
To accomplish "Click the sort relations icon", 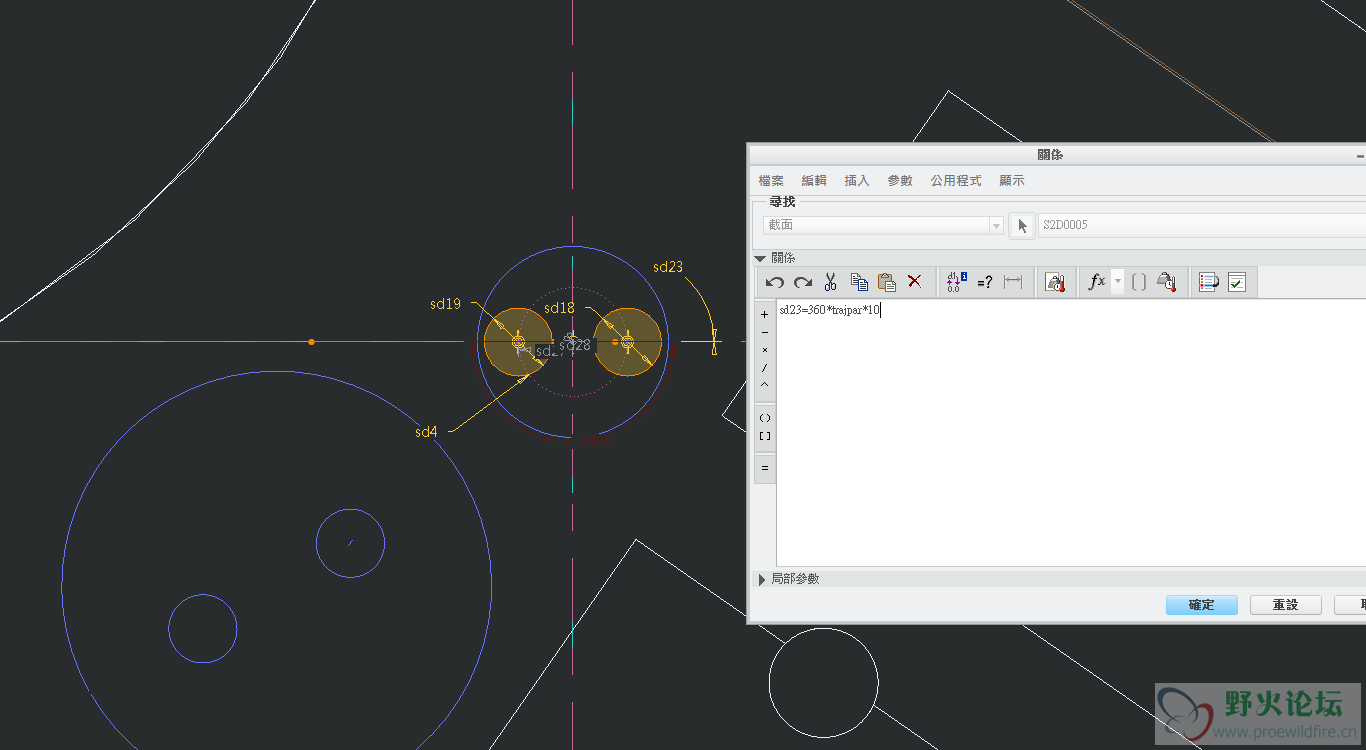I will coord(1209,282).
